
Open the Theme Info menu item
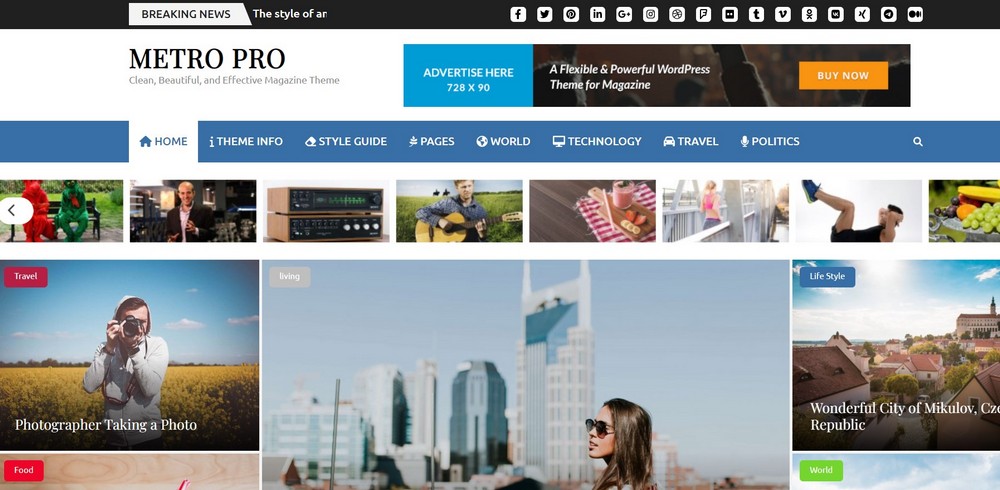pos(246,142)
